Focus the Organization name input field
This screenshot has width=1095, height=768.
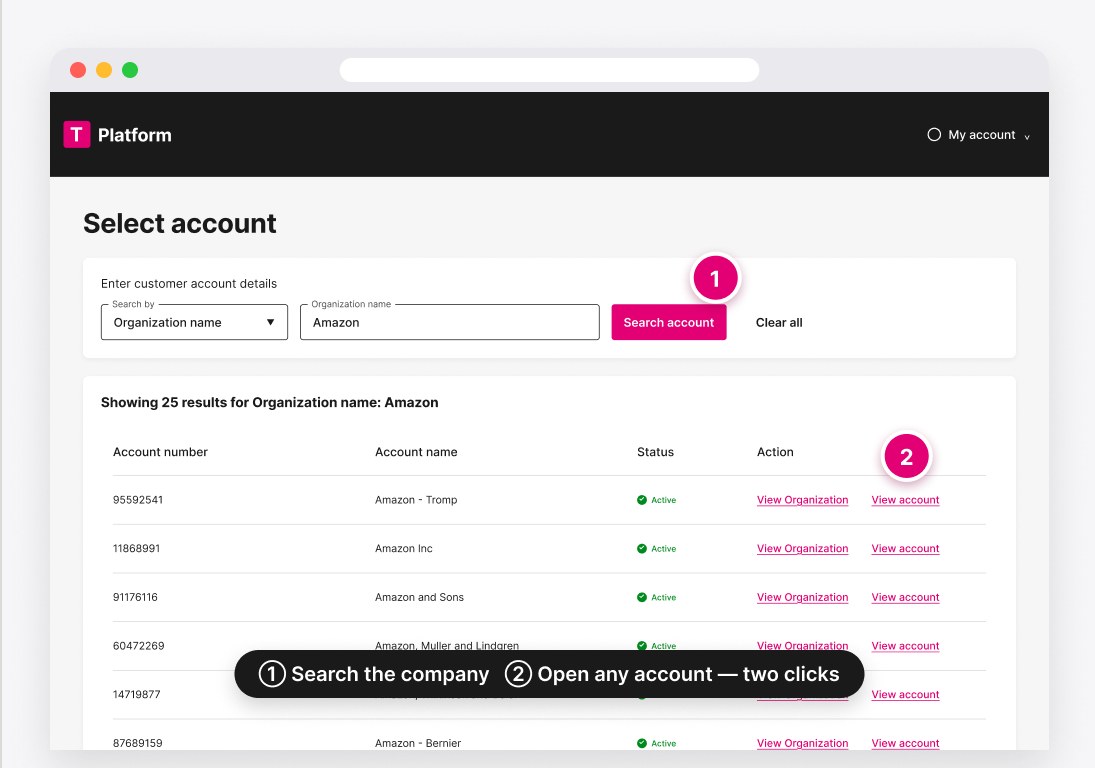coord(450,322)
